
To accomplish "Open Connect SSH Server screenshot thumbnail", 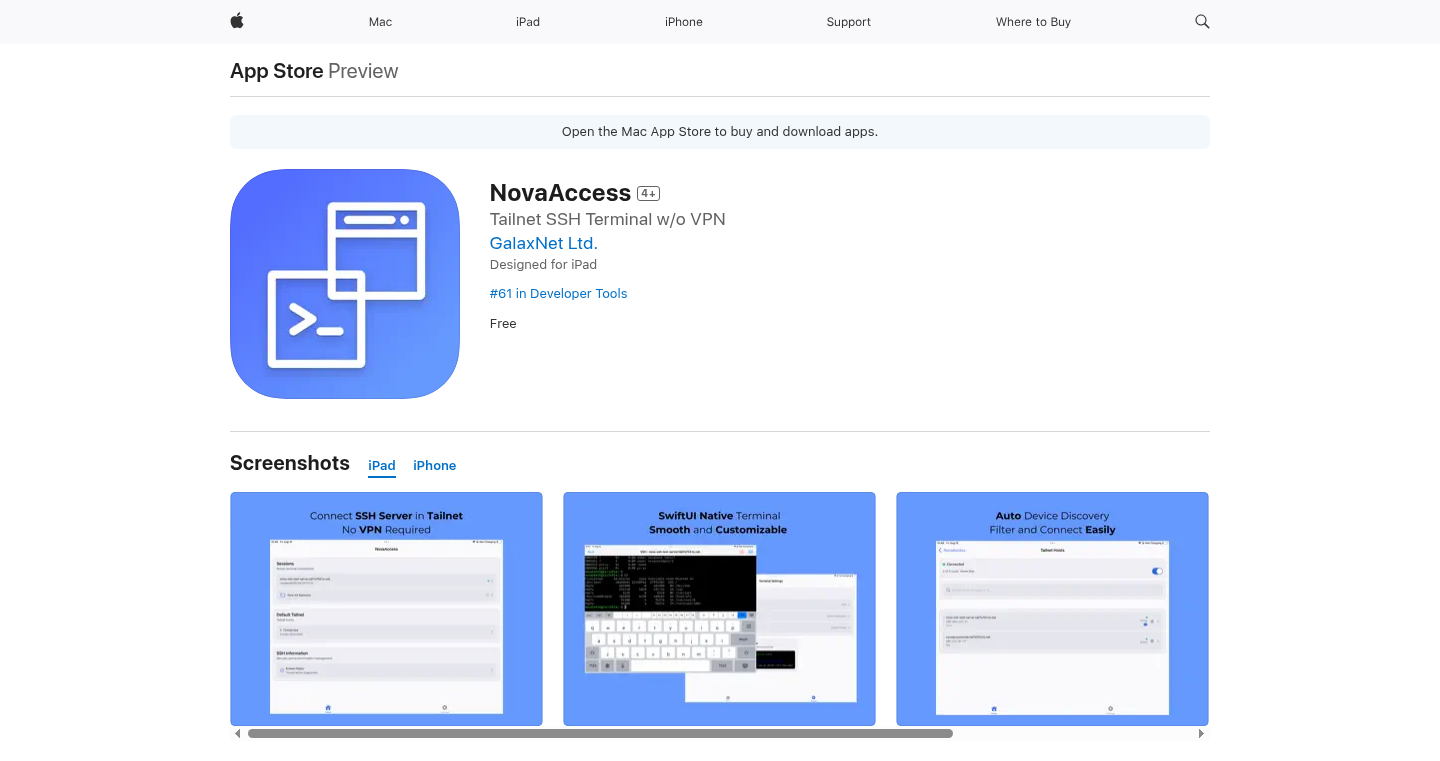I will pos(386,609).
